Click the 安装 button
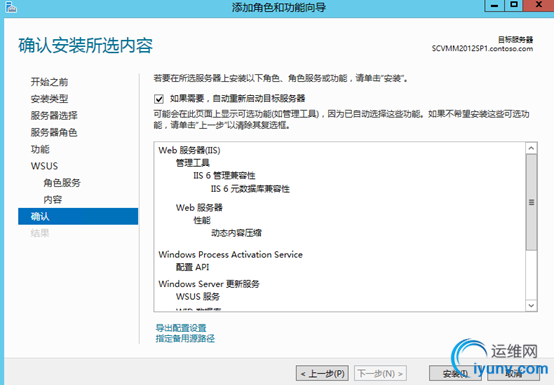 455,373
